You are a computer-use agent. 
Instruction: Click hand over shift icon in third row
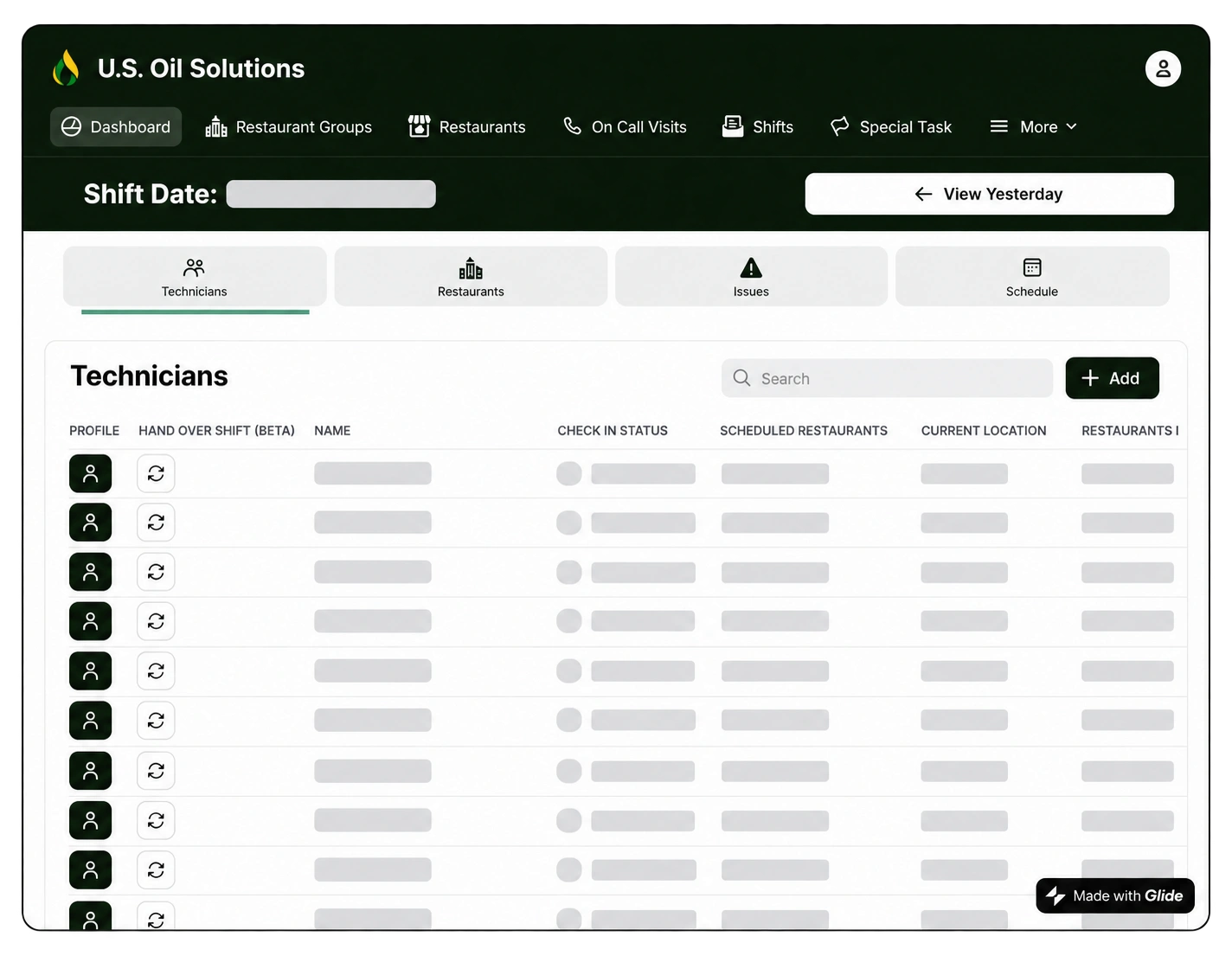156,572
